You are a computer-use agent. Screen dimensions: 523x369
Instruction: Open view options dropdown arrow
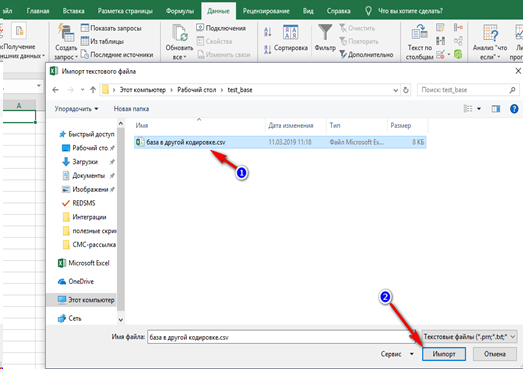[479, 109]
